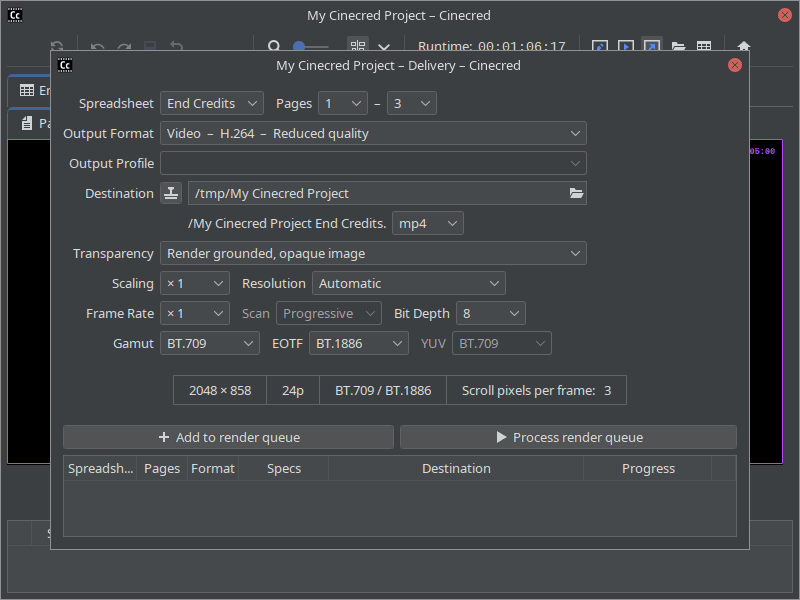Toggle the layout guides button in main toolbar
The image size is (800, 600).
click(358, 45)
